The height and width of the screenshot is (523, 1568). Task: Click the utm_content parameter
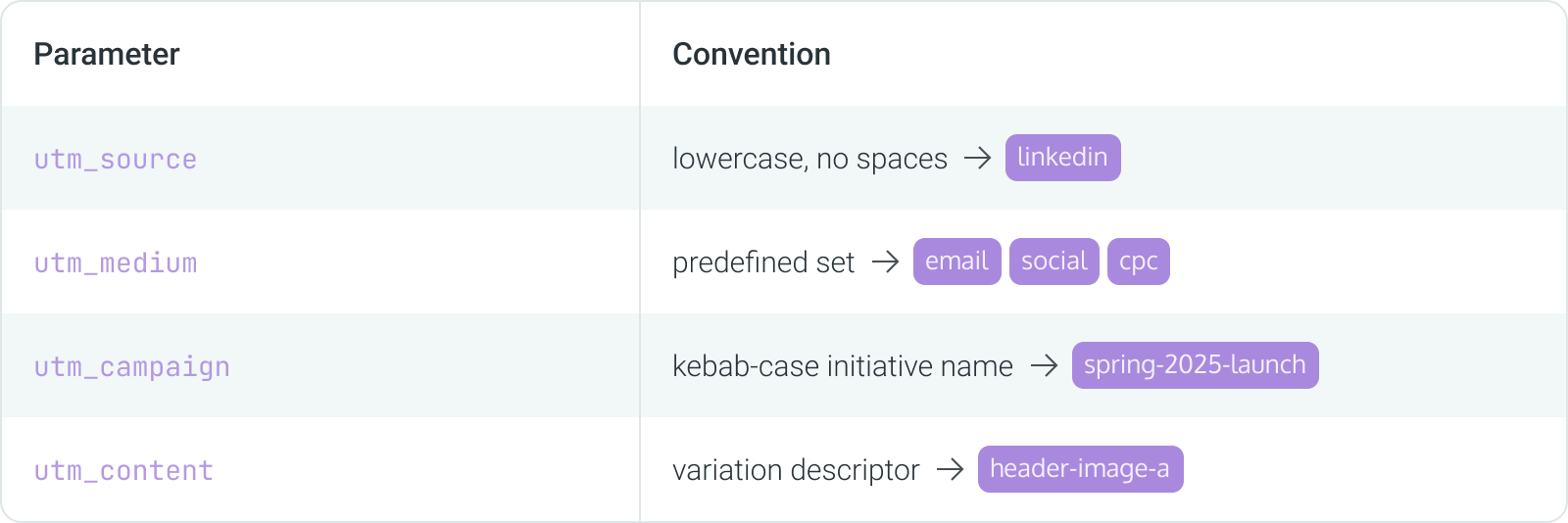coord(123,470)
